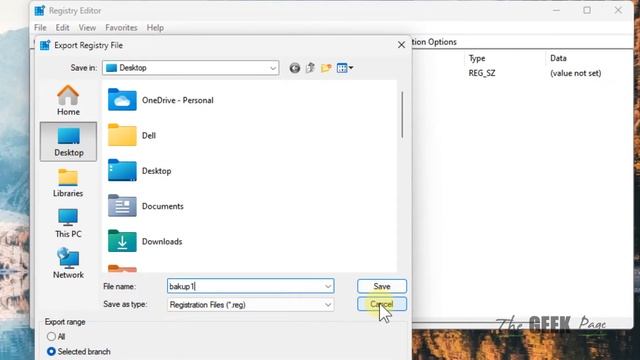
Task: Select the Downloads folder icon
Action: [122, 241]
